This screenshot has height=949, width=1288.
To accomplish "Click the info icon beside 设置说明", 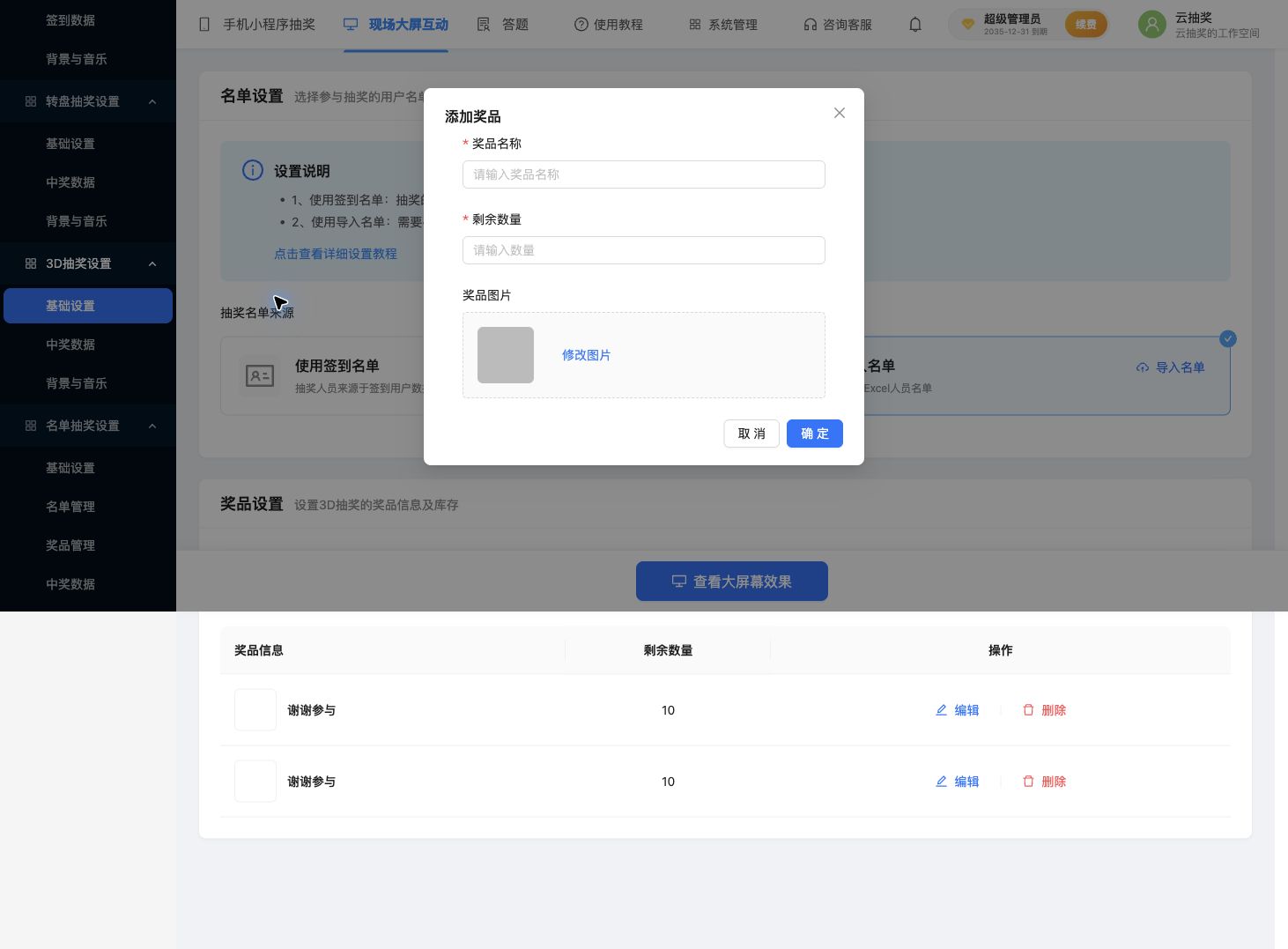I will pyautogui.click(x=253, y=170).
